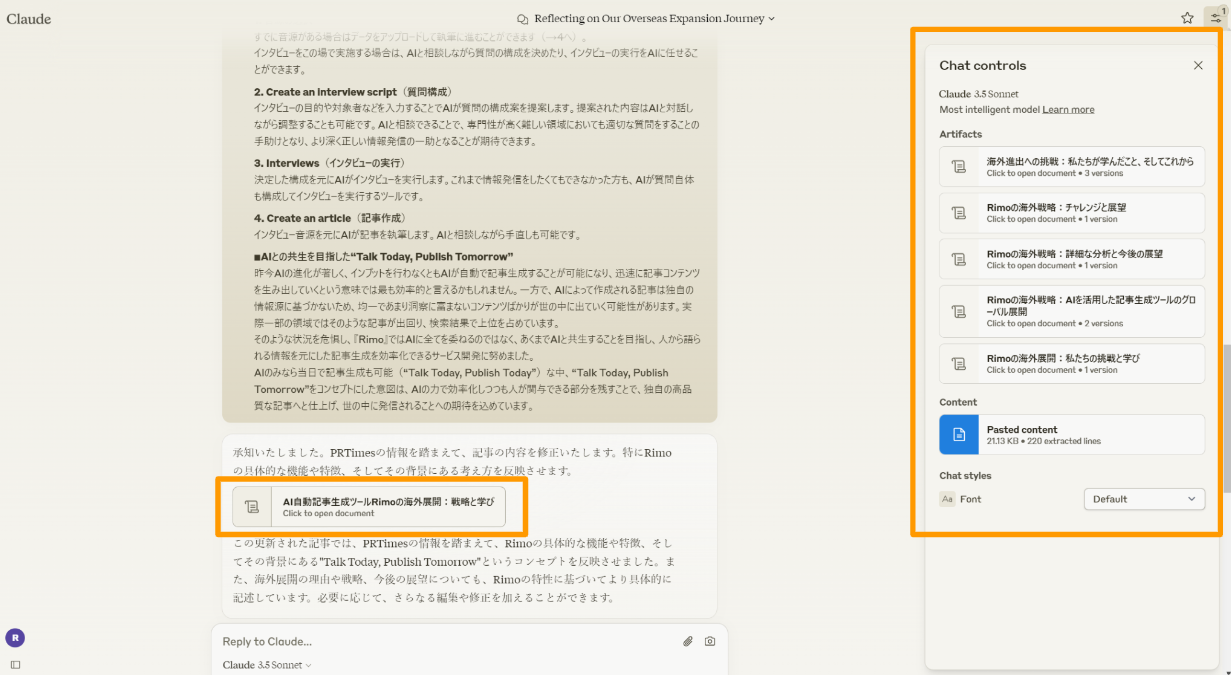Open the AIを活用した記事生成ツール artifact with 2 versions
Image resolution: width=1231 pixels, height=675 pixels.
click(1072, 311)
